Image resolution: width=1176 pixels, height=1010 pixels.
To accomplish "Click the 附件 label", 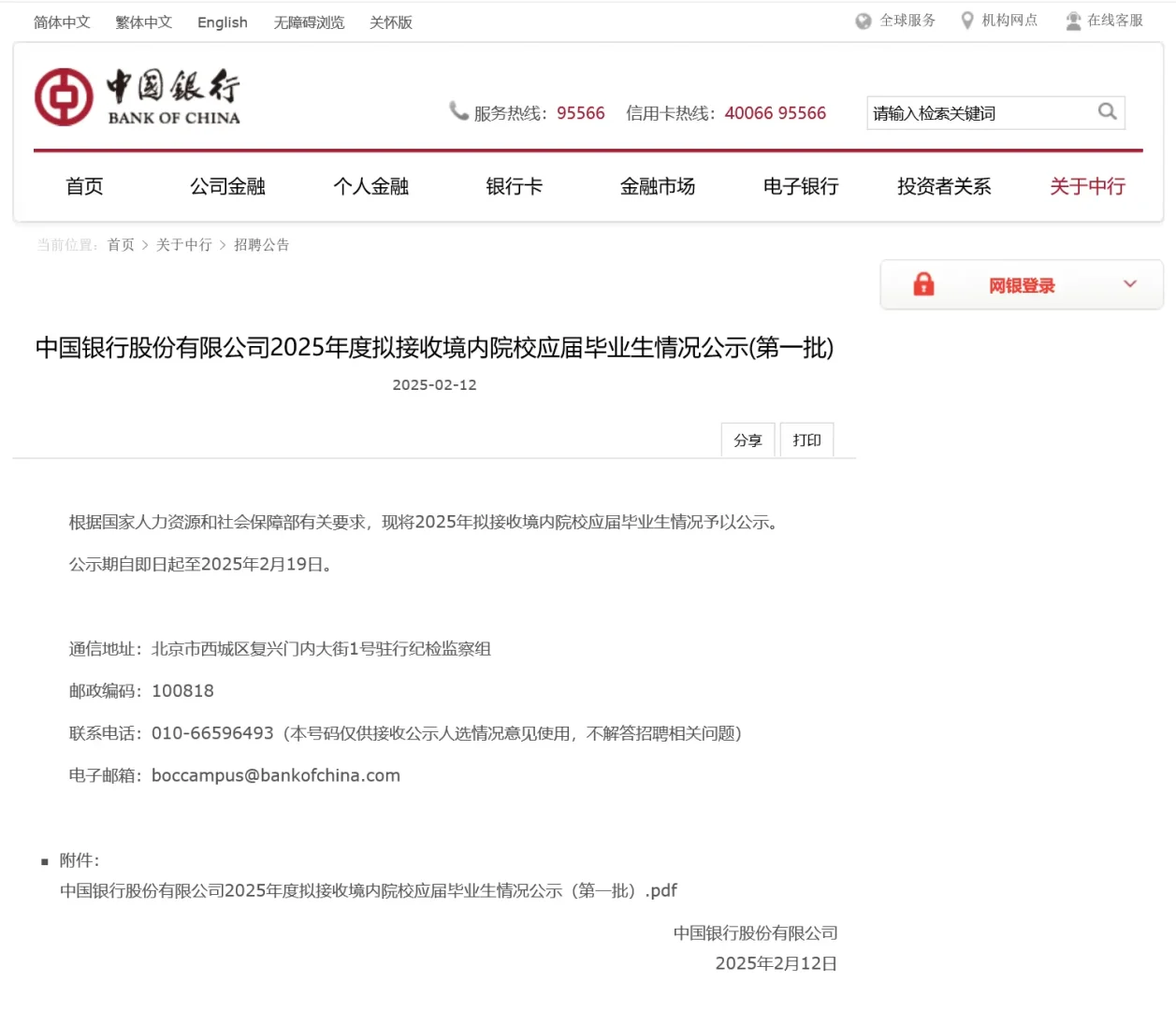I will (80, 860).
